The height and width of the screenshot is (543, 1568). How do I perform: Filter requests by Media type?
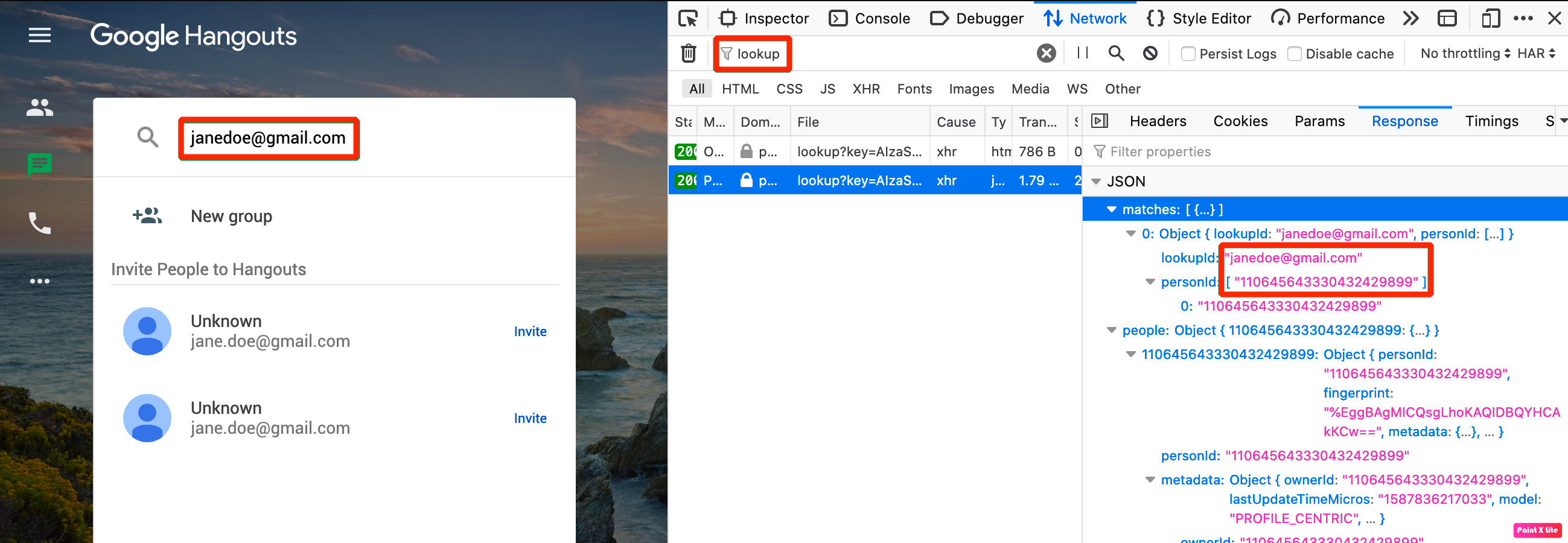click(1030, 89)
